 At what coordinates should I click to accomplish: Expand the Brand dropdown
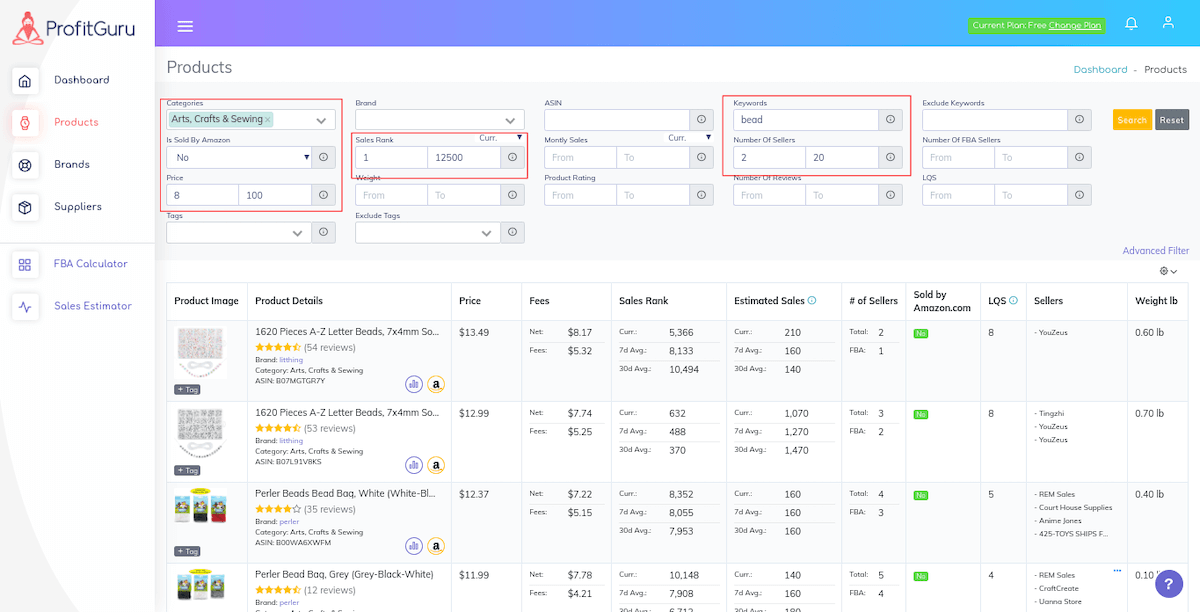click(510, 120)
